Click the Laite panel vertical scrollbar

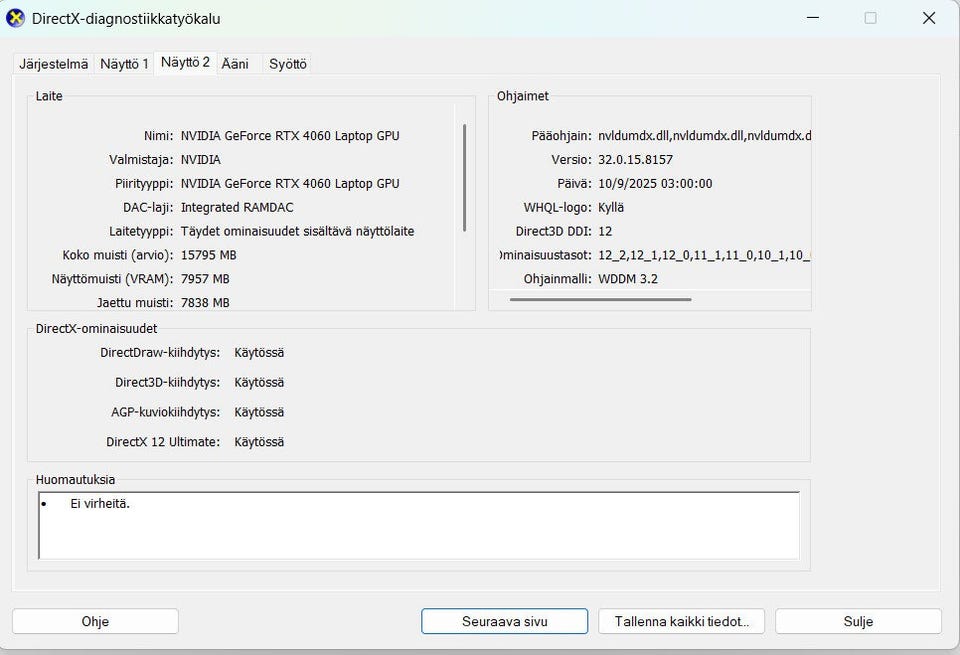(465, 178)
